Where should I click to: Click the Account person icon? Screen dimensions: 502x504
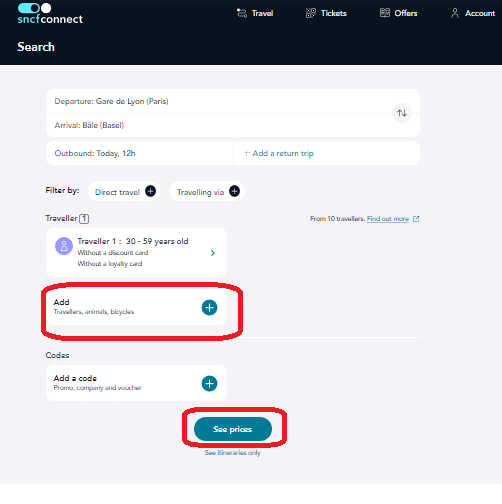coord(455,13)
